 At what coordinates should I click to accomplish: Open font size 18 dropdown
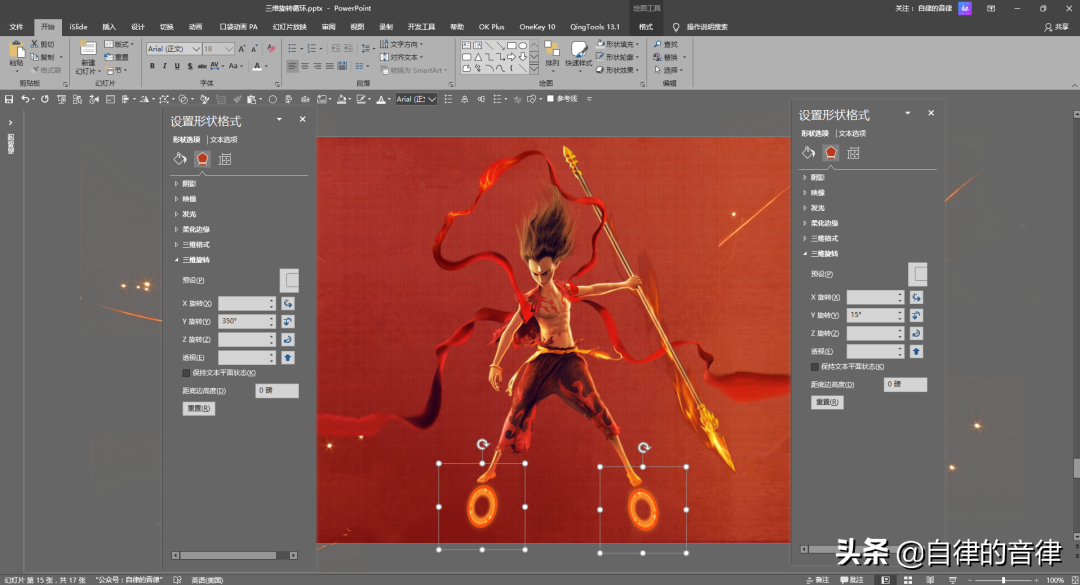(229, 49)
